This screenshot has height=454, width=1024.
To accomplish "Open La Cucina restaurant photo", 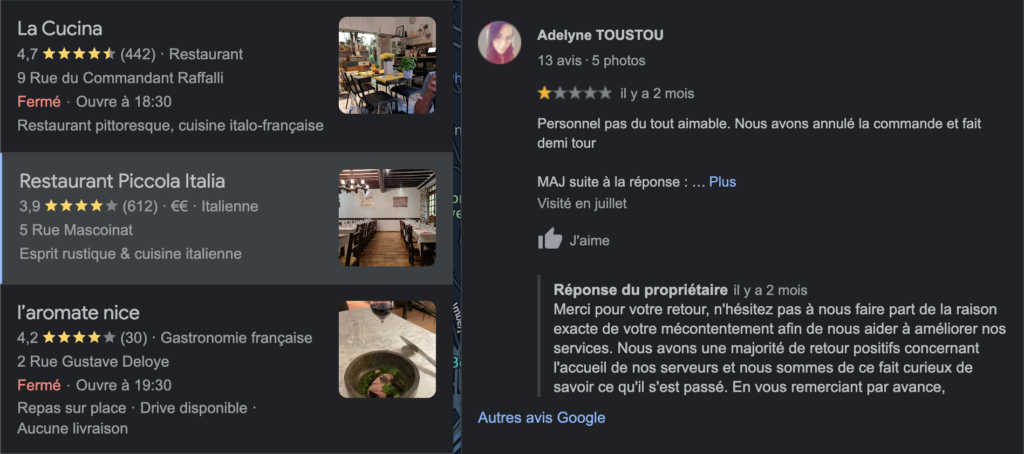I will click(x=387, y=65).
